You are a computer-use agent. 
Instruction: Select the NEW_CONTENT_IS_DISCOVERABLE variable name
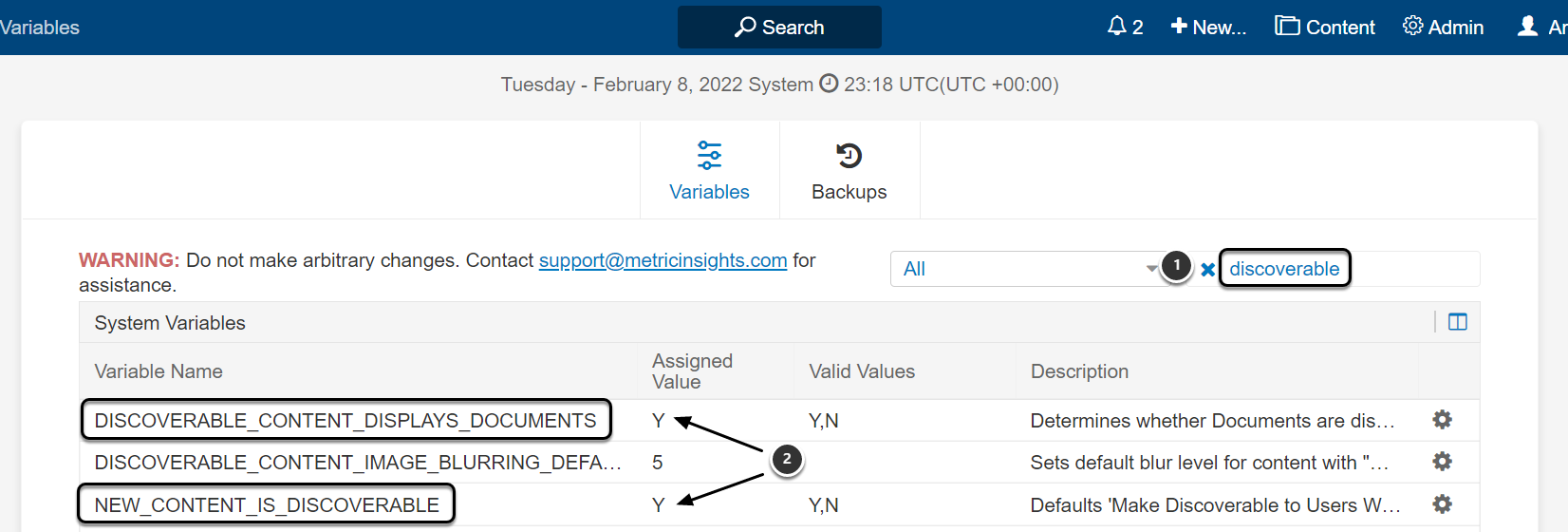[x=267, y=504]
